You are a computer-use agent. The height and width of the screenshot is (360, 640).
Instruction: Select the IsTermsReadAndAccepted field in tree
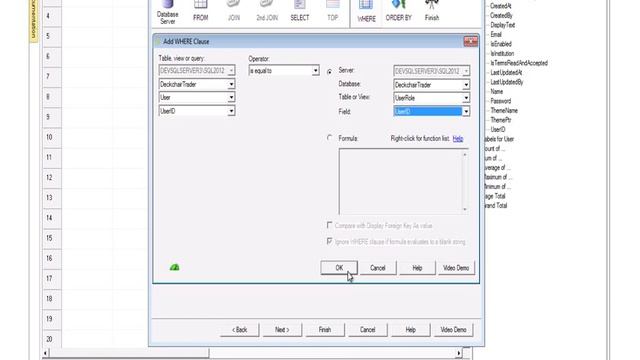[x=519, y=63]
